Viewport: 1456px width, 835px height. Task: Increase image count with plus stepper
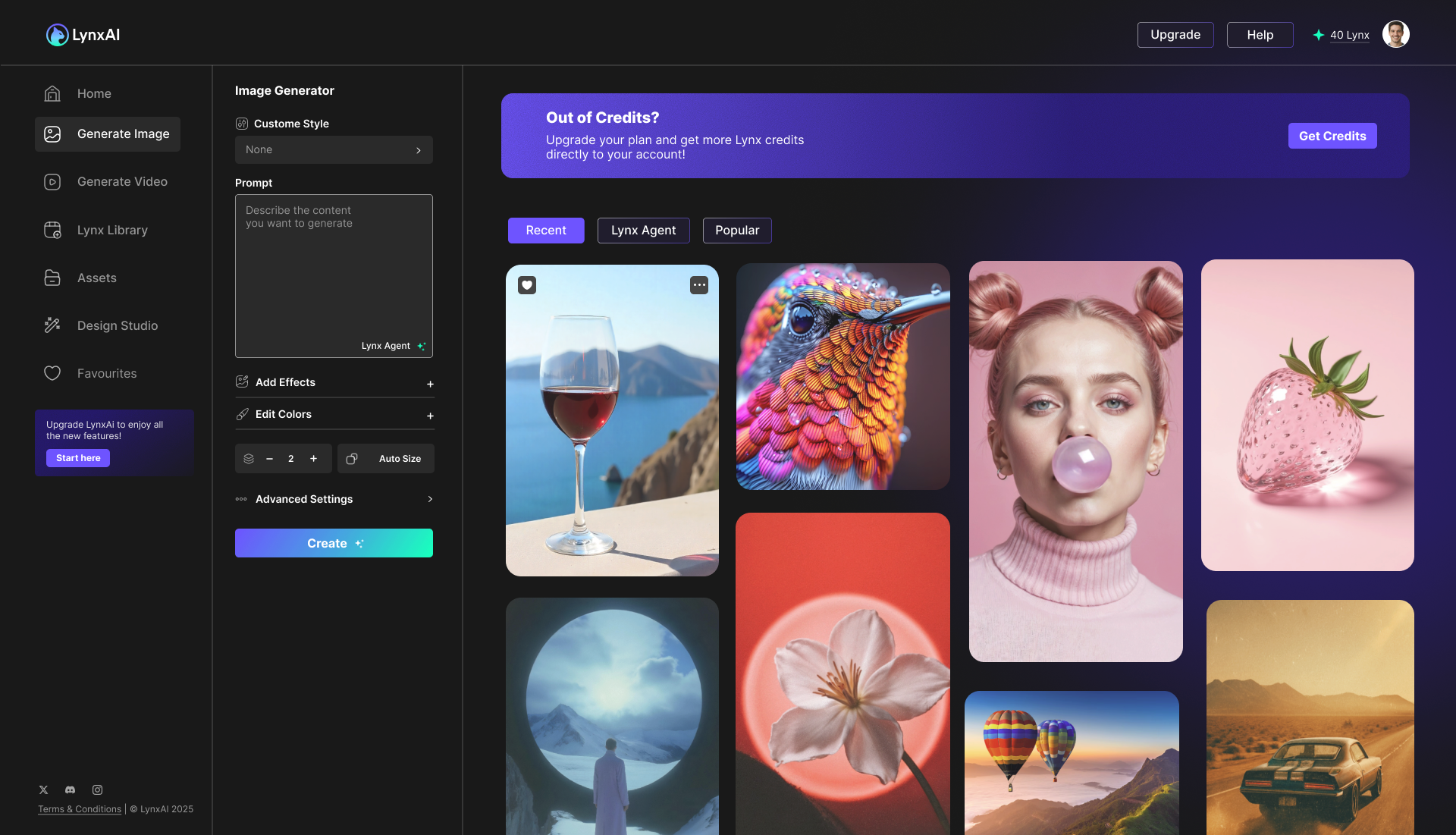pos(313,459)
